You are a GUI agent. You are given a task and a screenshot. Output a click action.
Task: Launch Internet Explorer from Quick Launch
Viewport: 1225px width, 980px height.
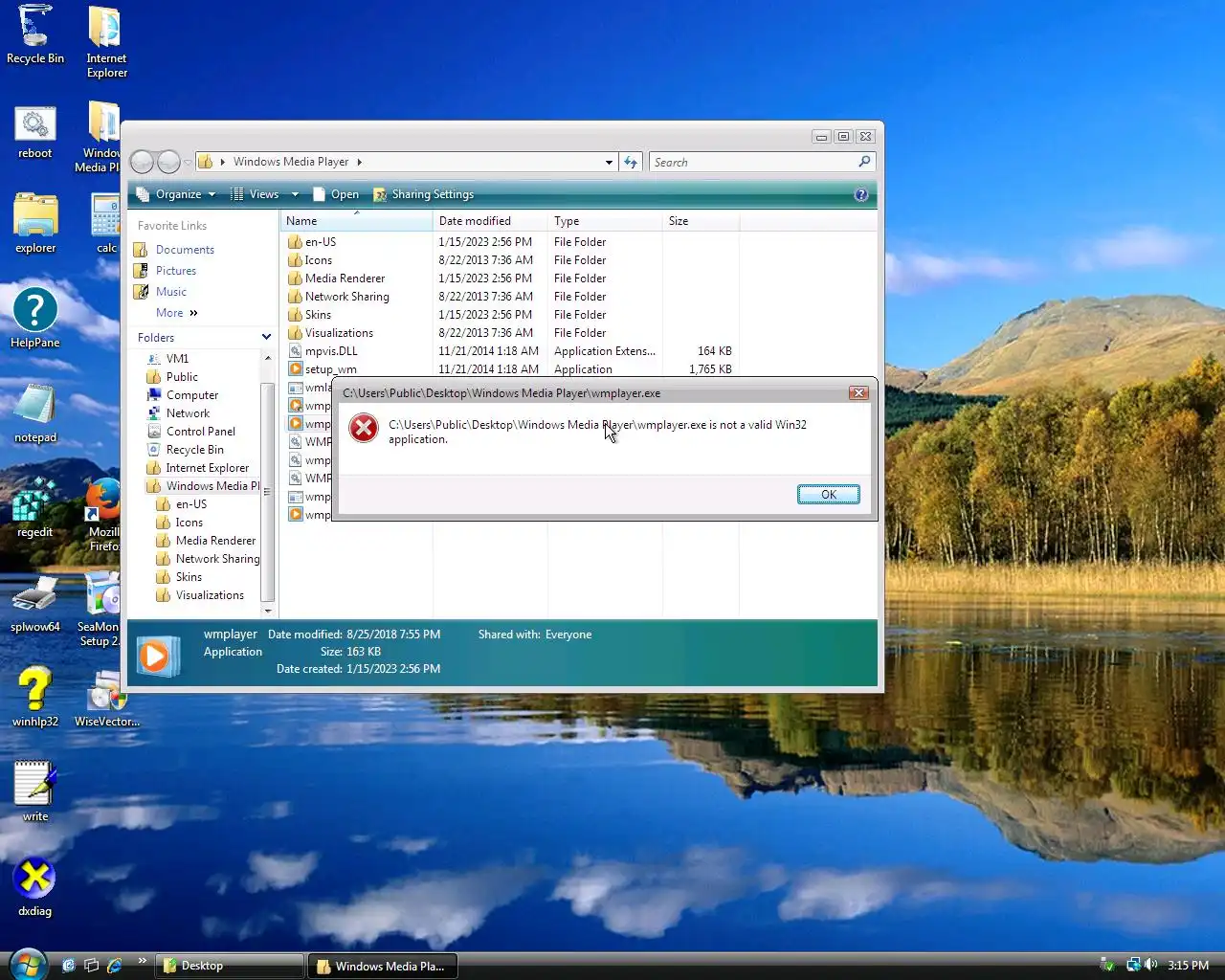(x=115, y=966)
